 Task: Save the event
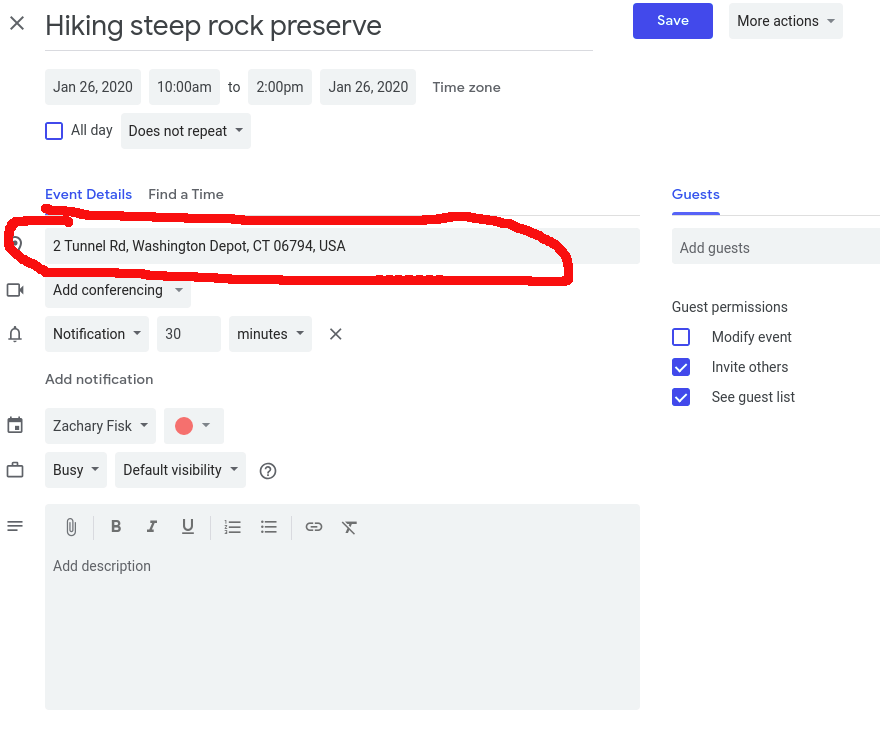[672, 21]
